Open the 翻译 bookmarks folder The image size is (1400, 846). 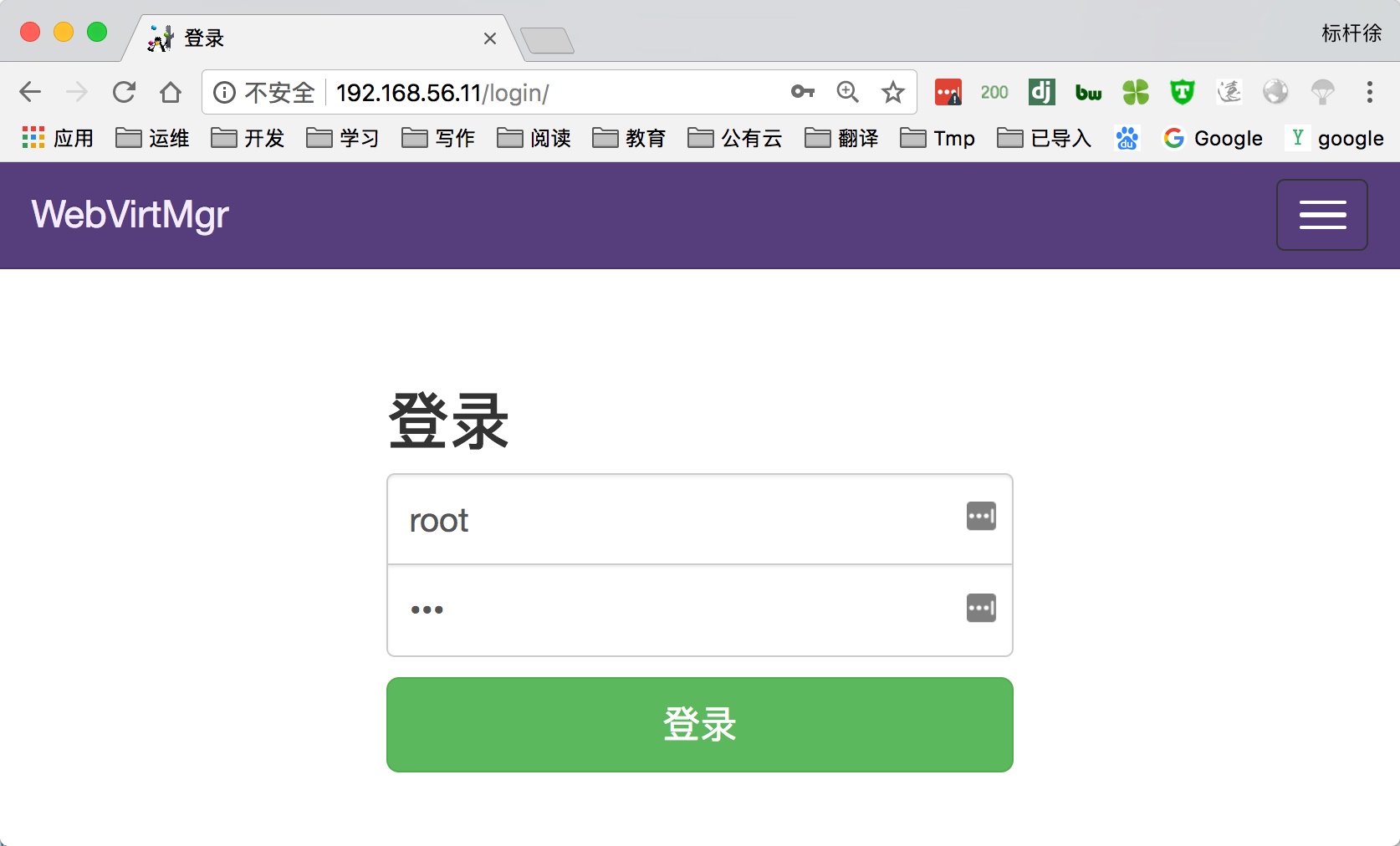pyautogui.click(x=841, y=138)
